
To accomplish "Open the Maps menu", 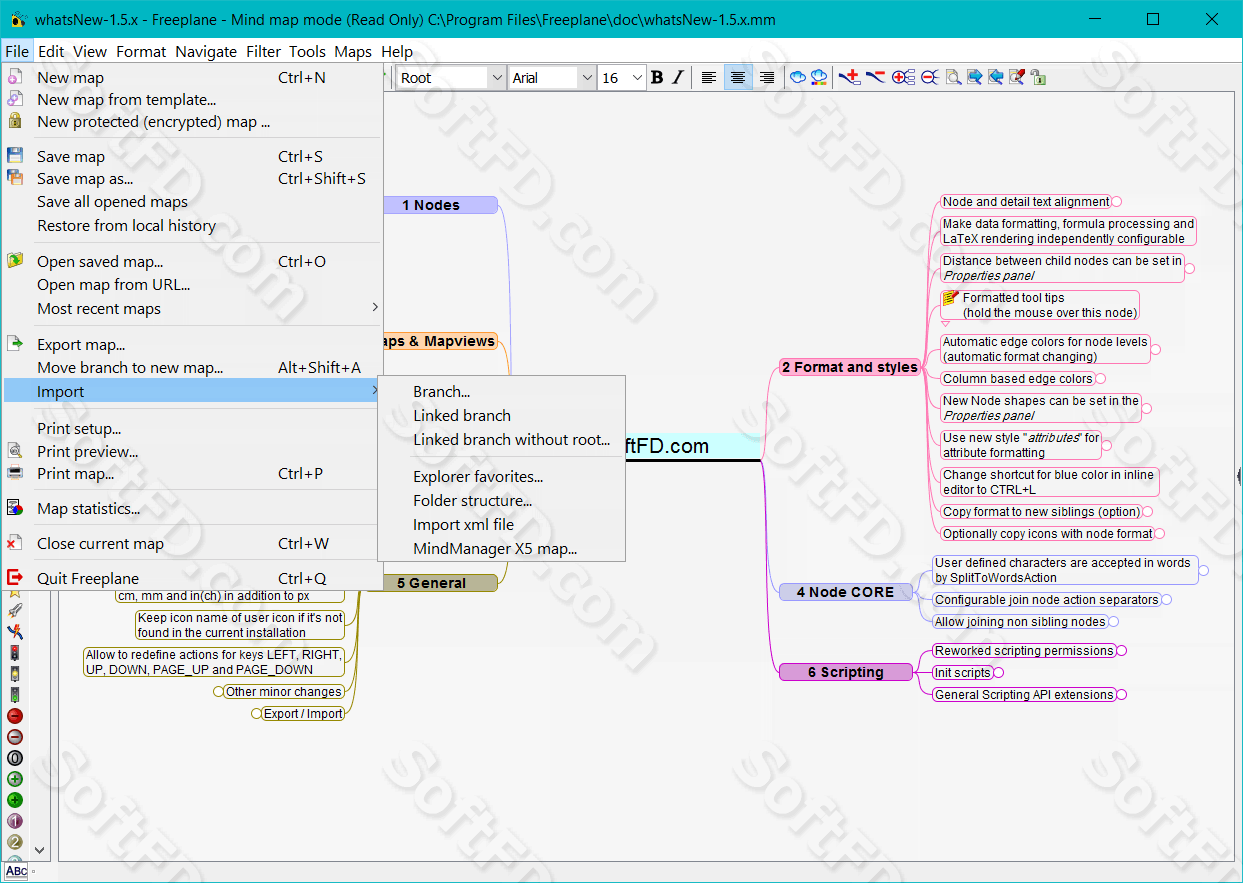I will [x=353, y=51].
